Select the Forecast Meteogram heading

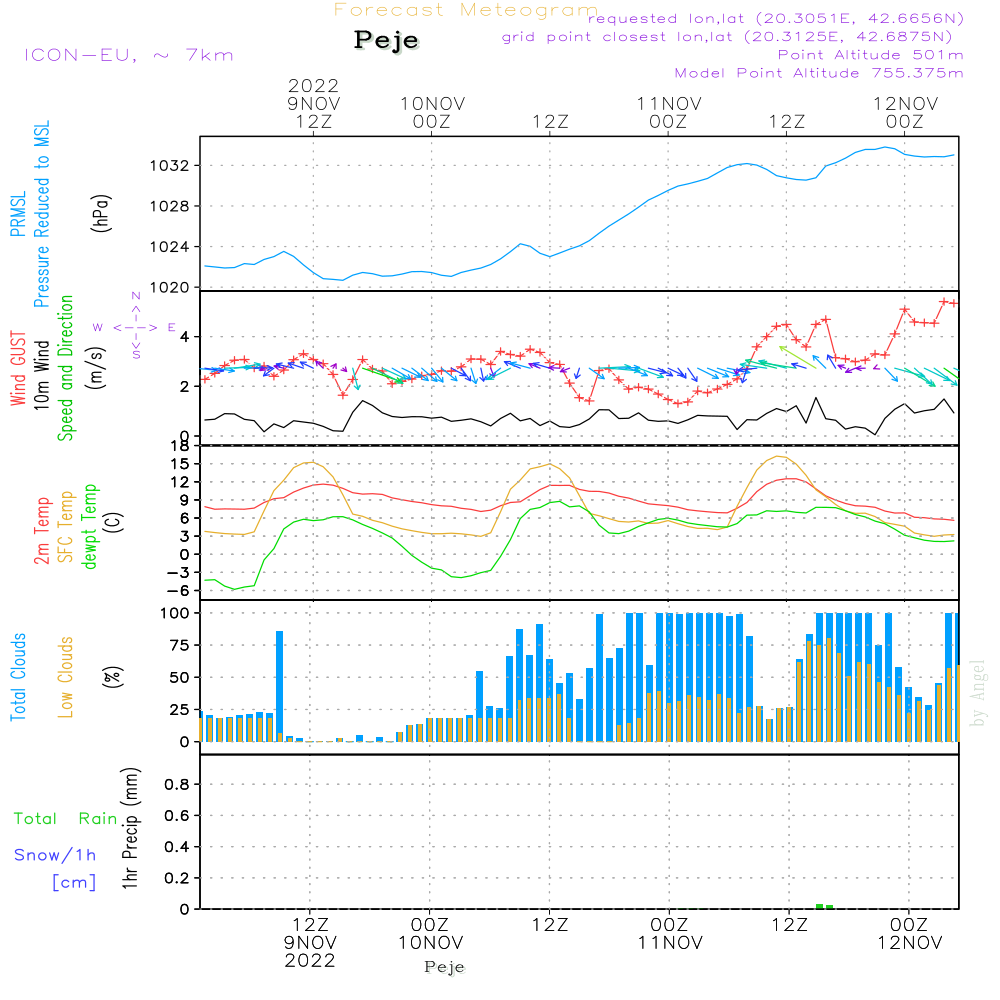[466, 10]
